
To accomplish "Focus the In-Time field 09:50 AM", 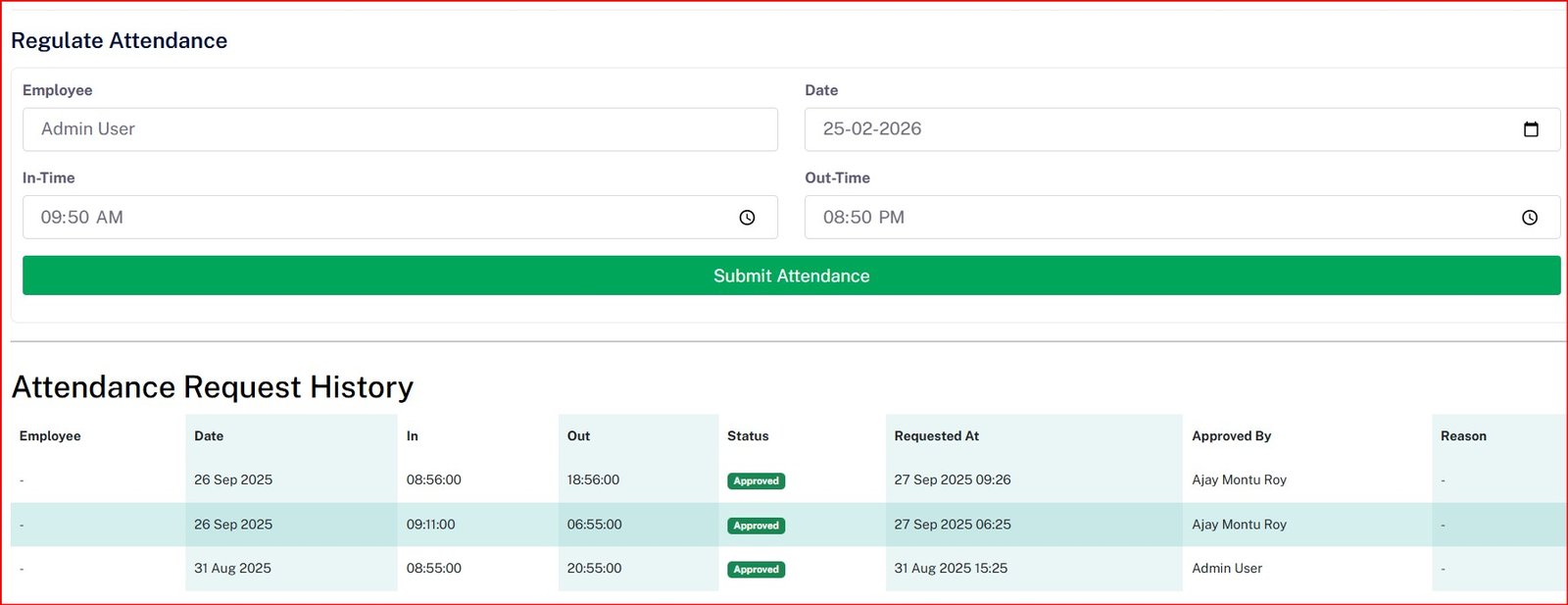I will (372, 218).
